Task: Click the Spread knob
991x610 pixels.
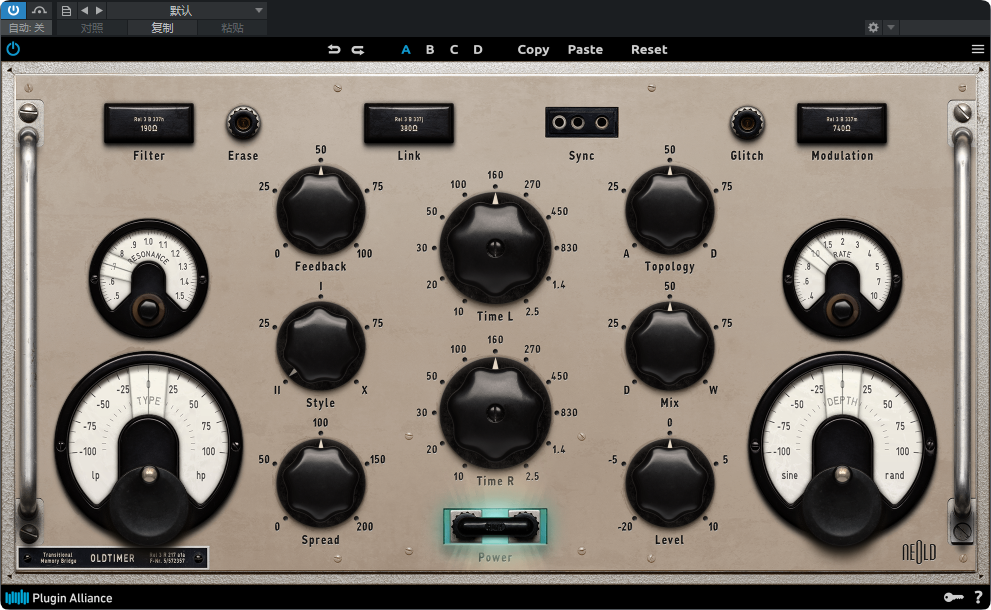Action: (x=320, y=484)
